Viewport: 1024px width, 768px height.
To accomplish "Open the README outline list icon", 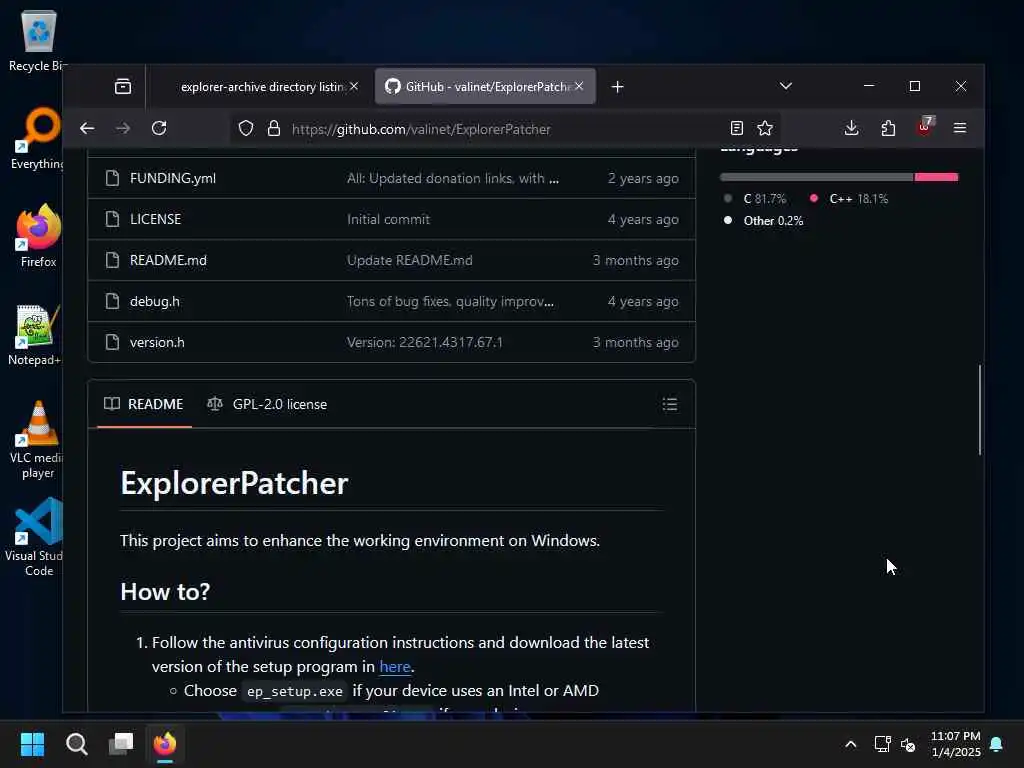I will point(669,404).
